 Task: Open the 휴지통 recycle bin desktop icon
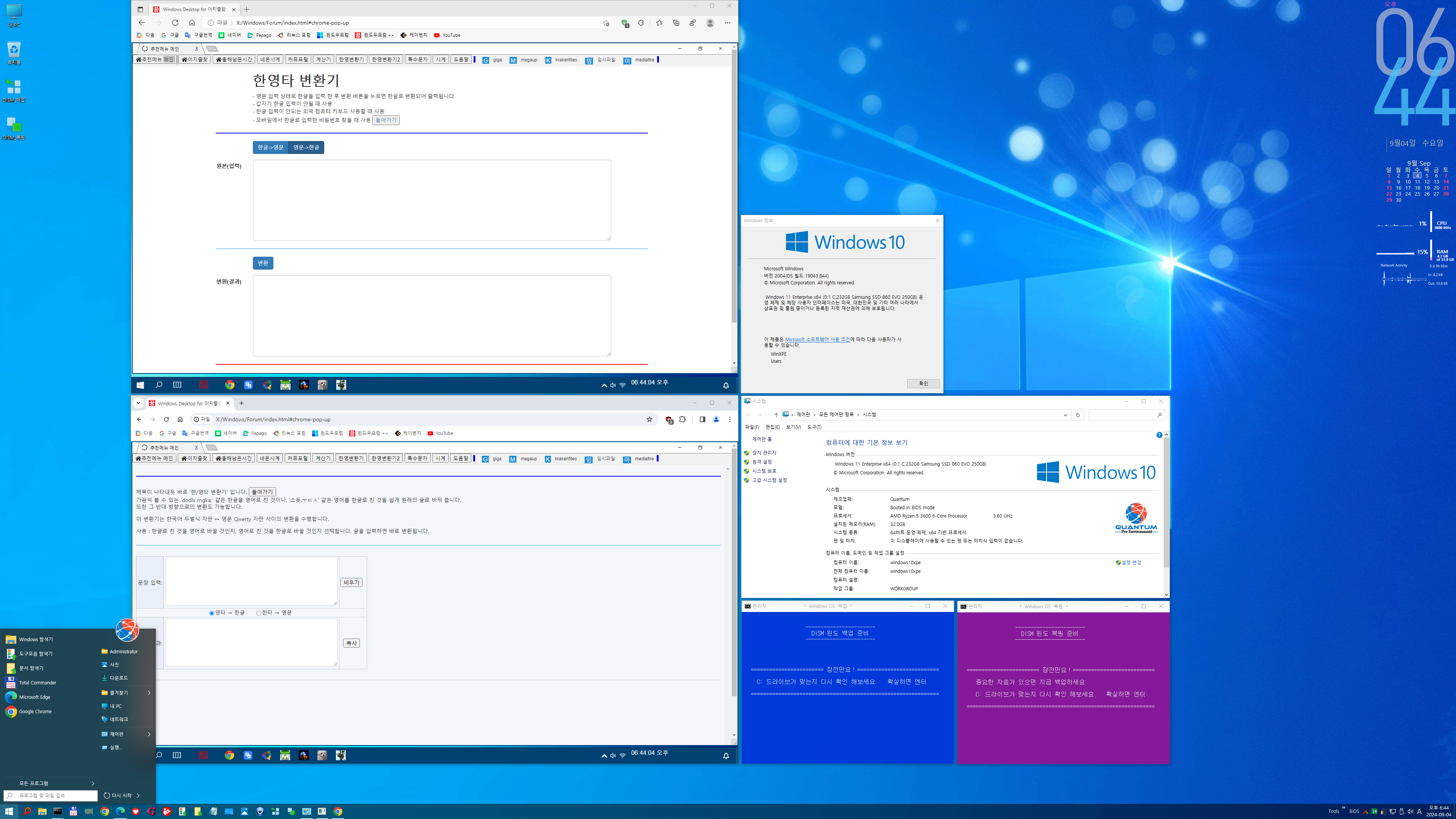14,53
